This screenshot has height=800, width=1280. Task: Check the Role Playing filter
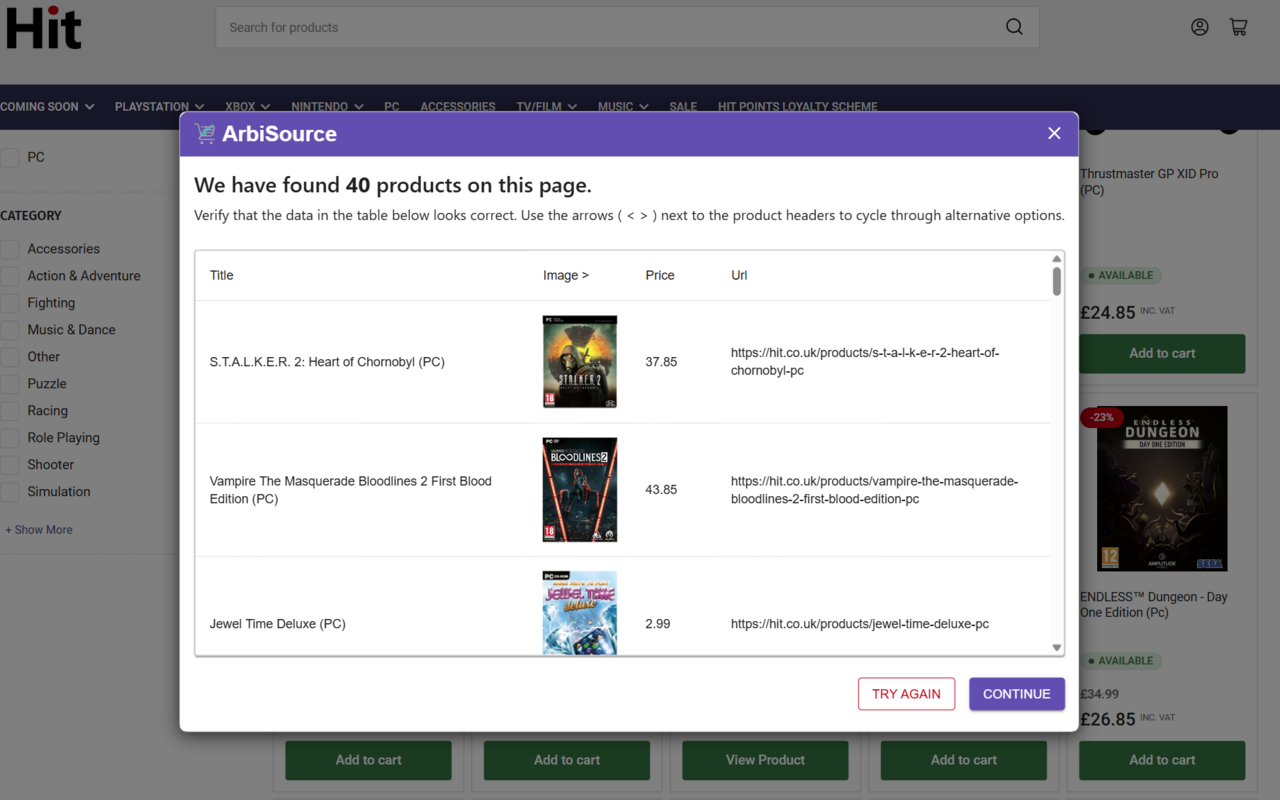point(10,438)
